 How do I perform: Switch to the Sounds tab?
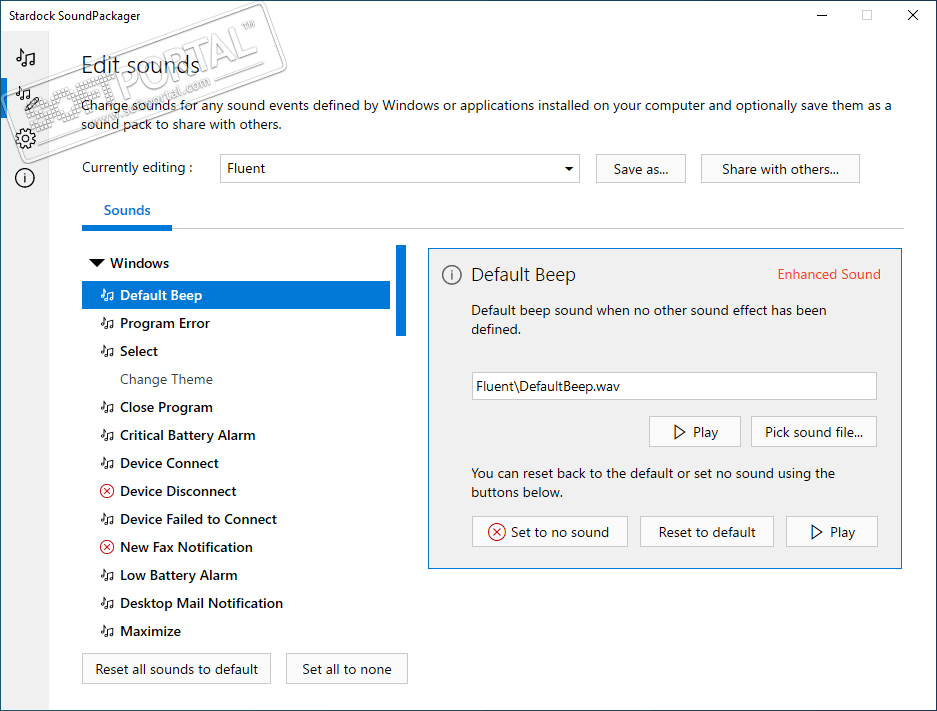(127, 210)
